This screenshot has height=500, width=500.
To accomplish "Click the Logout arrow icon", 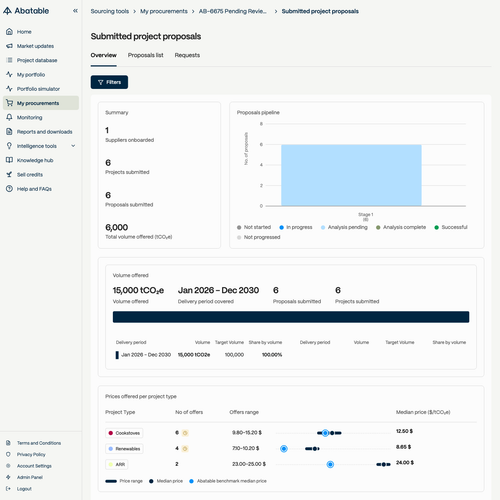I will (x=8, y=489).
